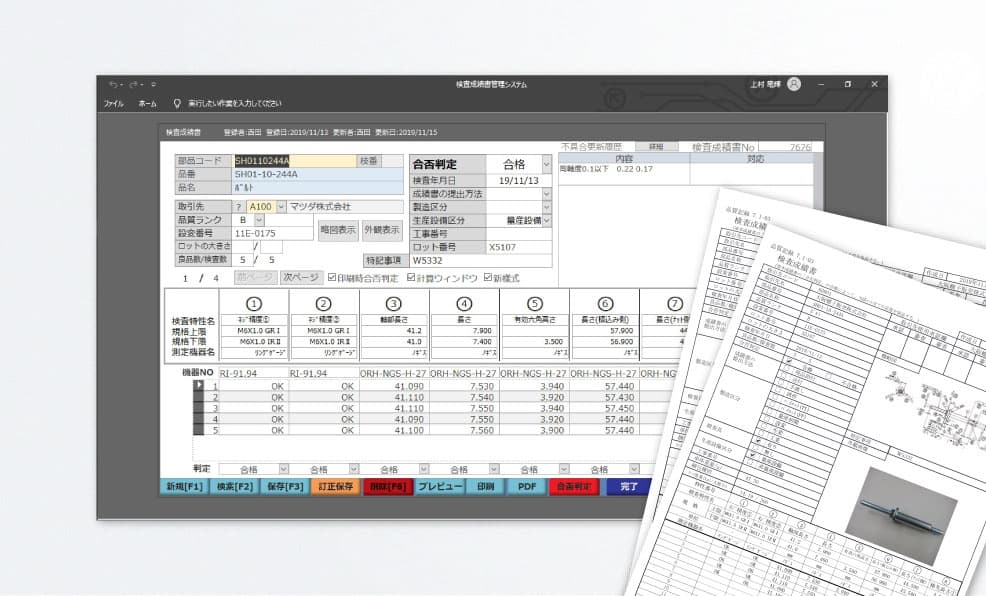The width and height of the screenshot is (986, 596).
Task: Open the ホーム tab
Action: tap(147, 103)
